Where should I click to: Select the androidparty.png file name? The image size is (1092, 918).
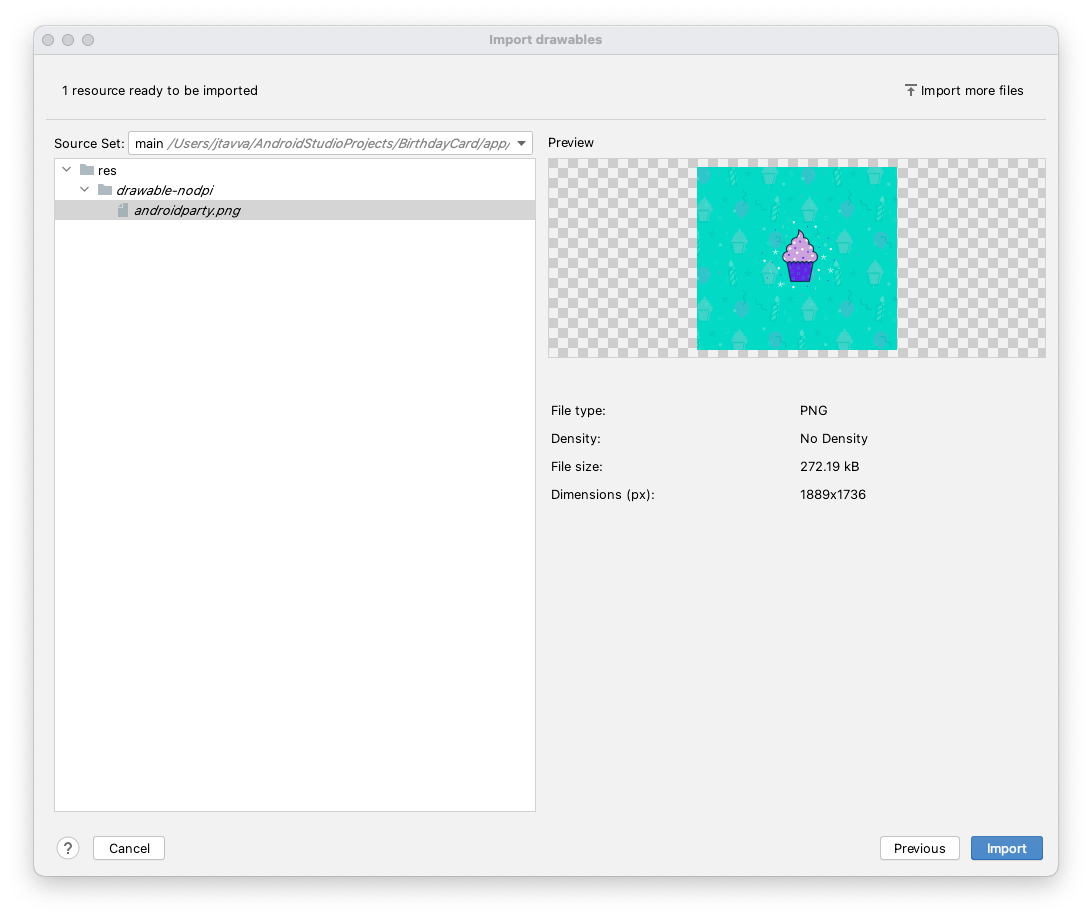(187, 210)
